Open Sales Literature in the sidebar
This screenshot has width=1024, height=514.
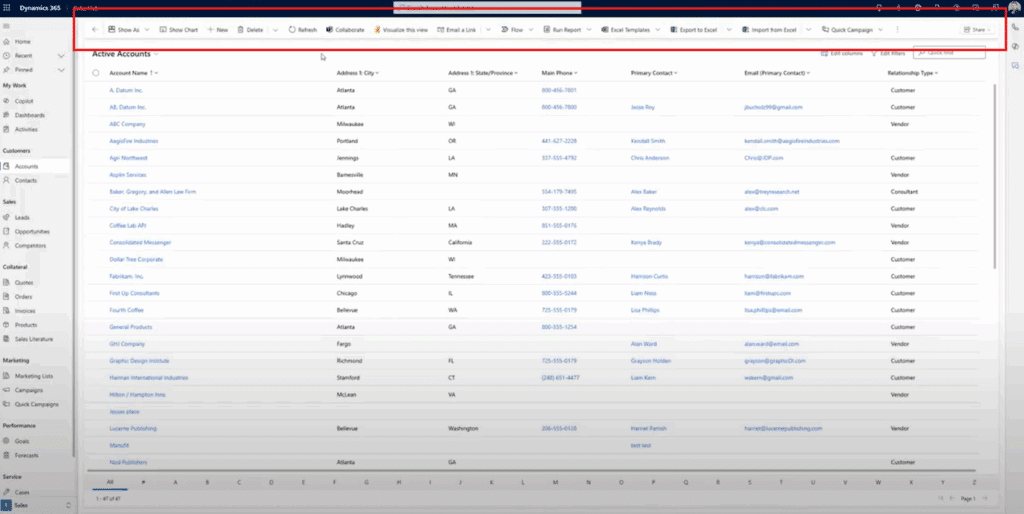point(34,339)
